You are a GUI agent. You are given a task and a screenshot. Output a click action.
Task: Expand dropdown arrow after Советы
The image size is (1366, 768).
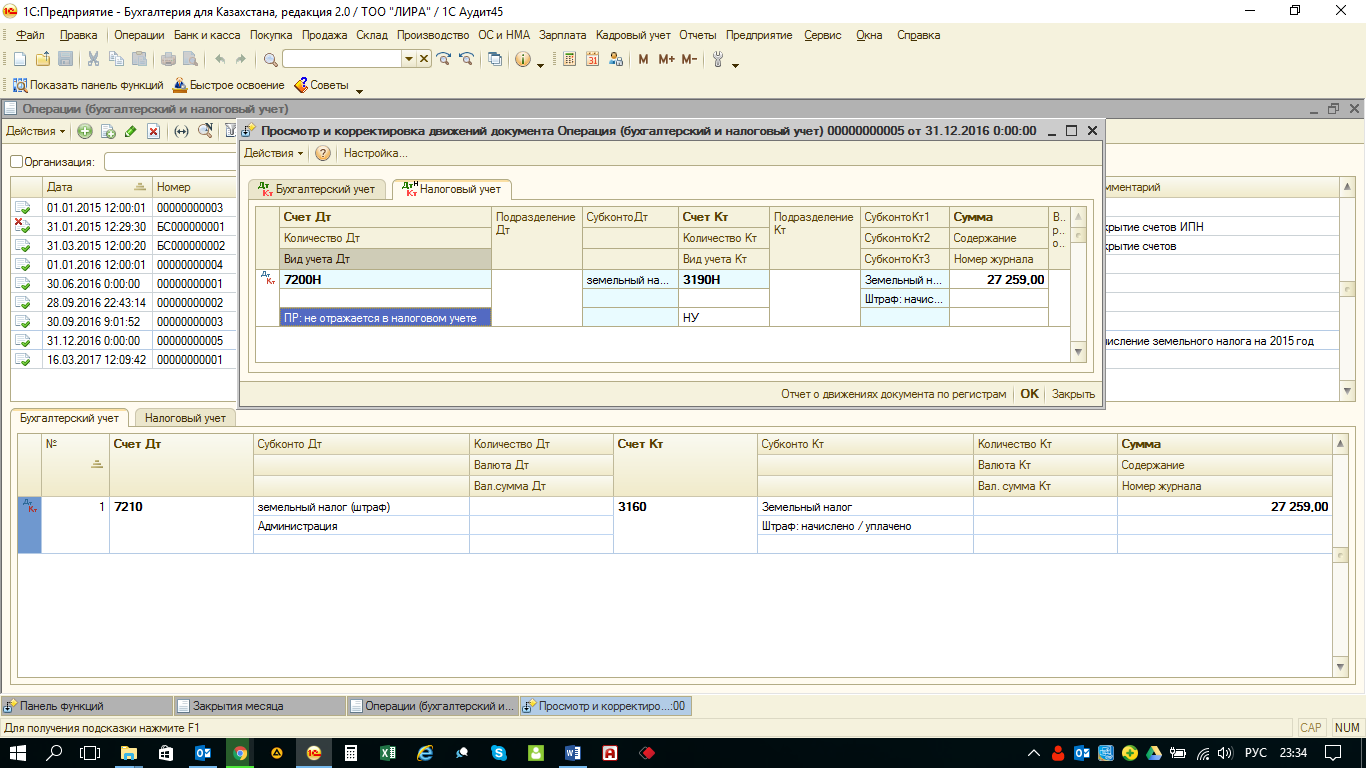359,91
